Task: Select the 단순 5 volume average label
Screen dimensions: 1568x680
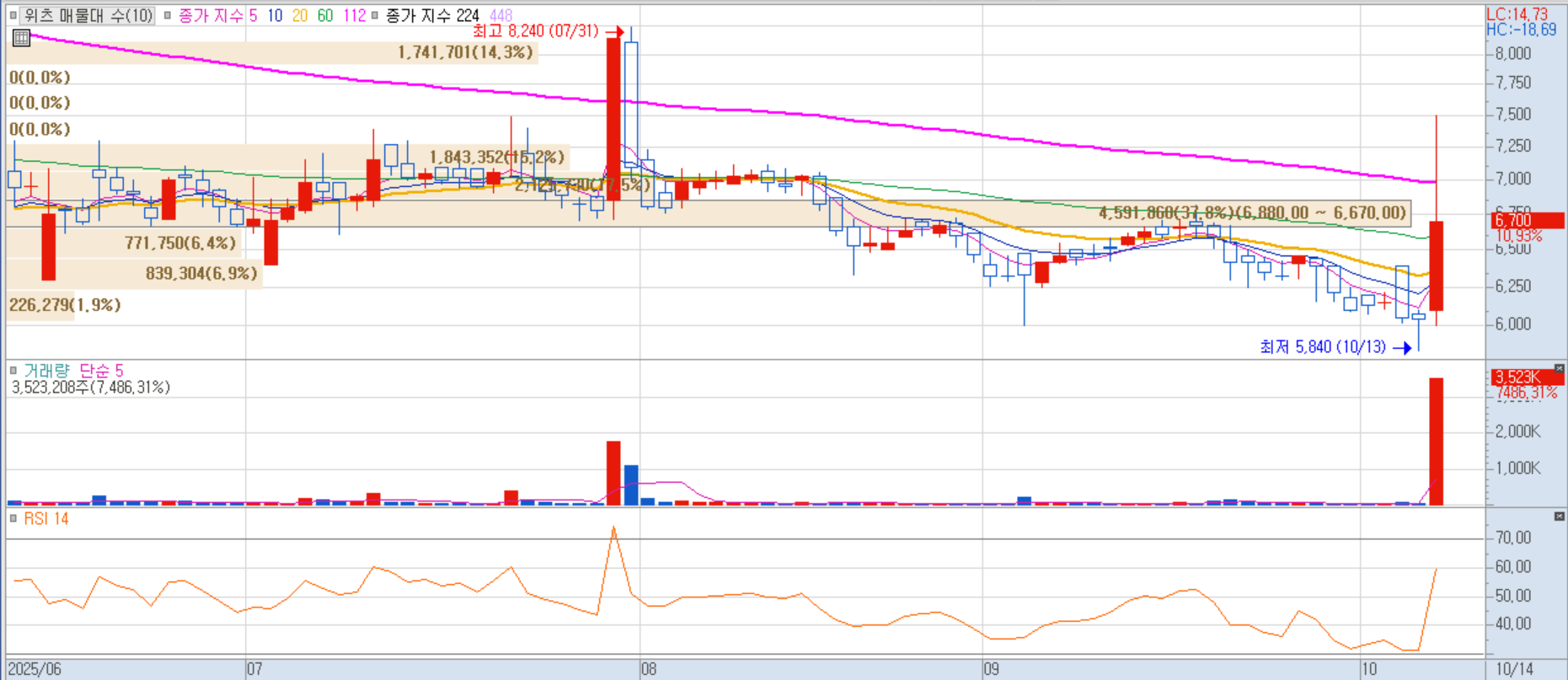Action: tap(101, 370)
